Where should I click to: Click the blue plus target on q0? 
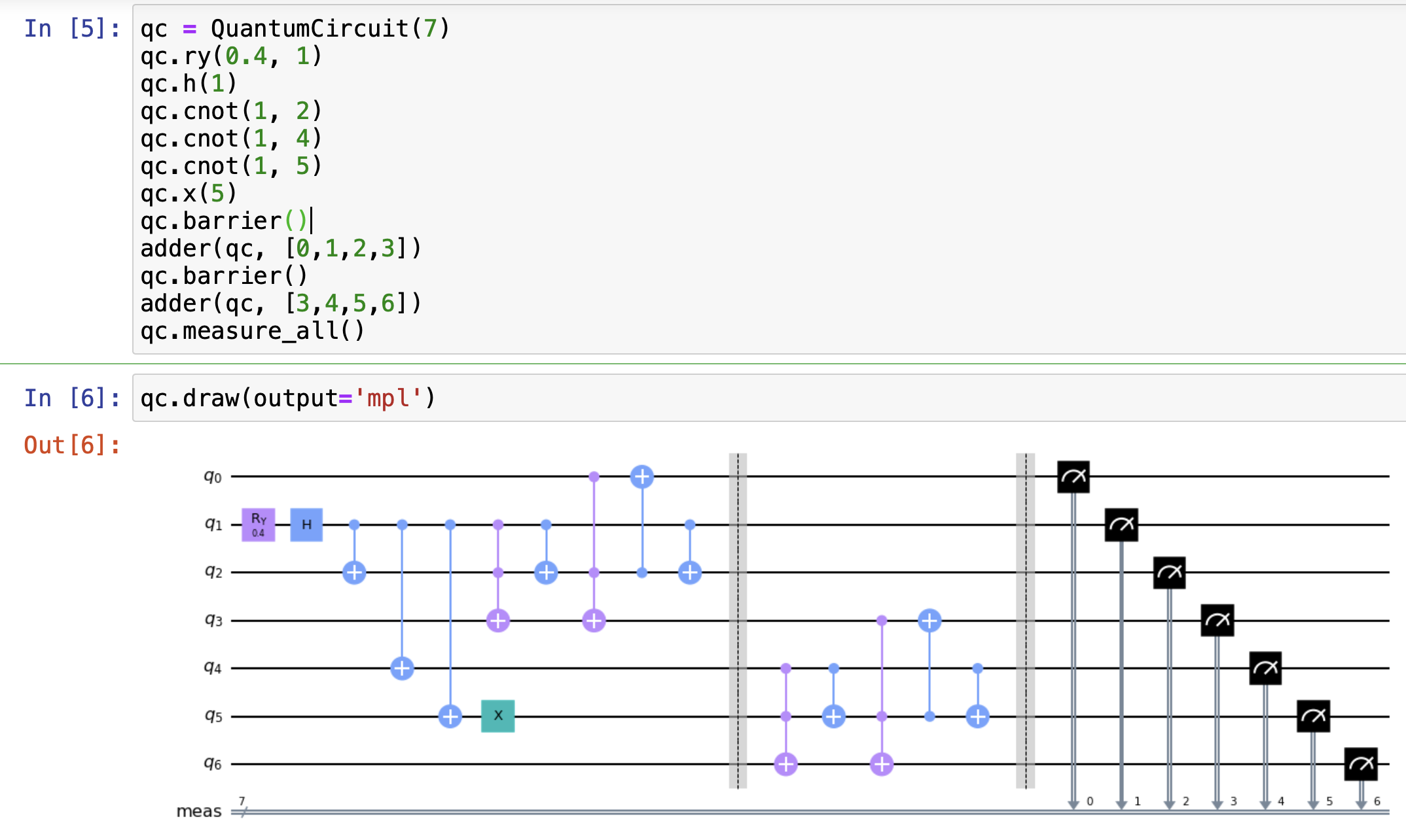click(642, 477)
